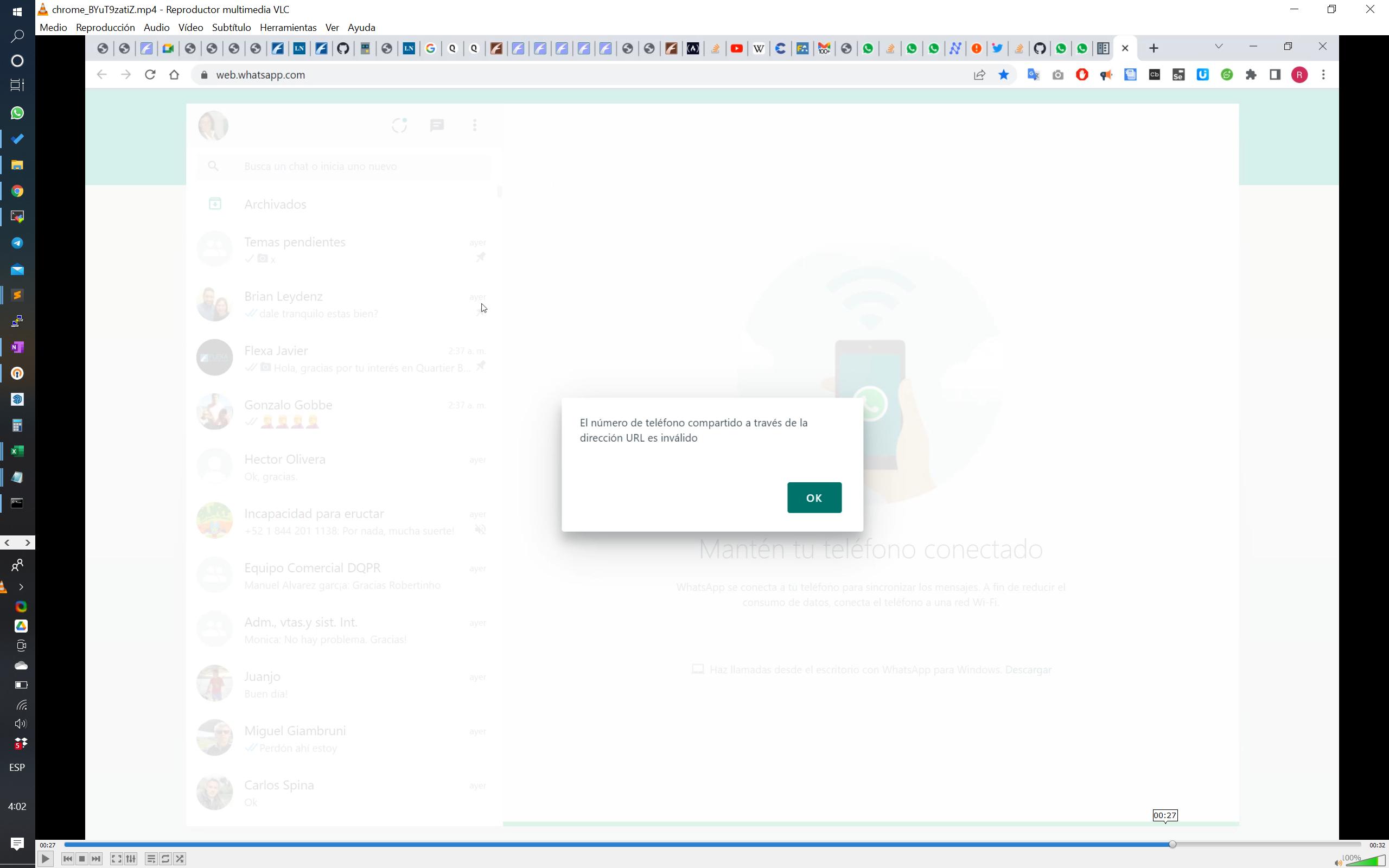Screen dimensions: 1389x868
Task: Open the Flexa Javier chat
Action: coord(343,358)
